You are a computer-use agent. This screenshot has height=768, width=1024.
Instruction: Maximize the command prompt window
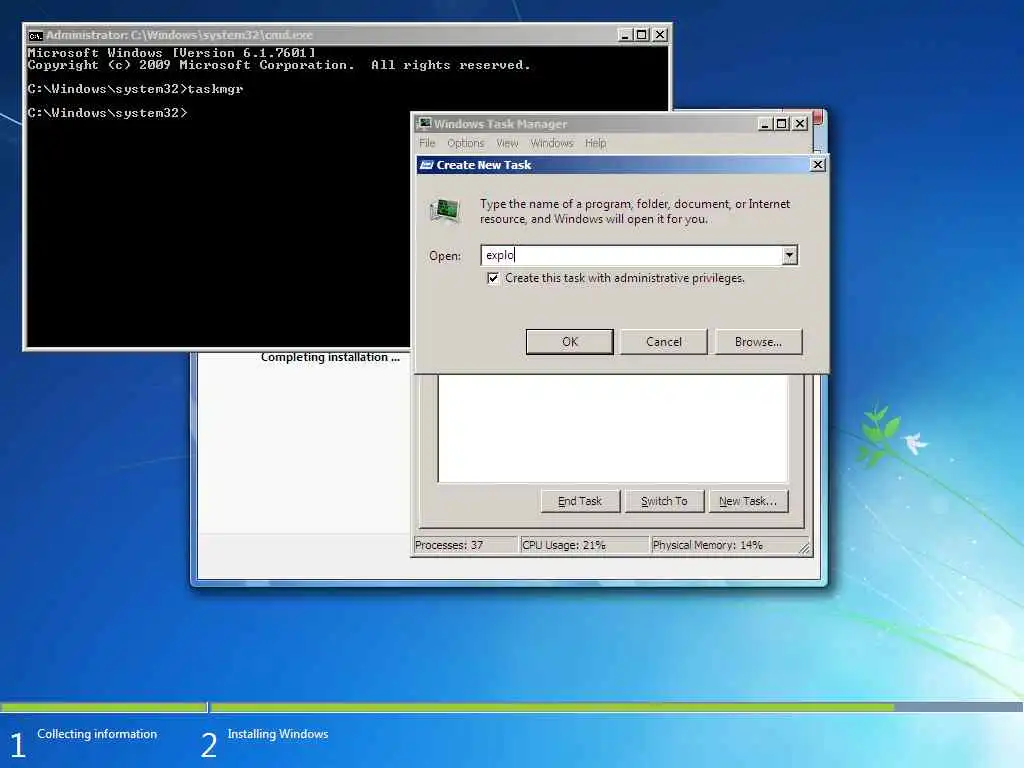point(642,35)
